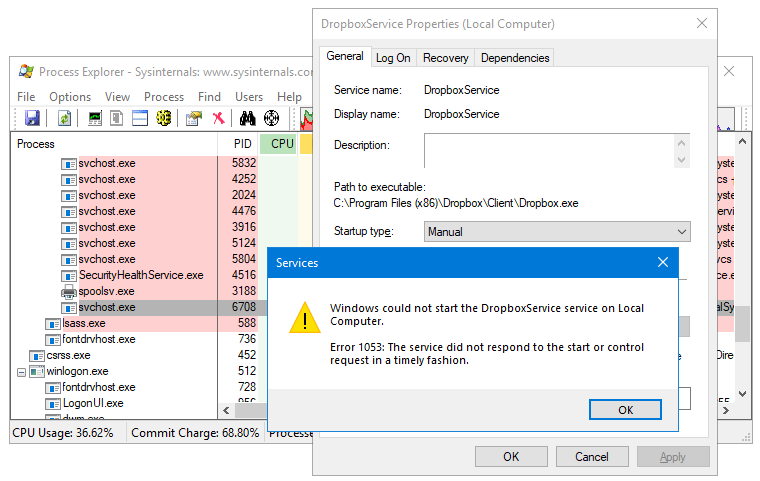Click the crosshair Find Window's Process icon
Screen dimensions: 760x481
pos(271,118)
